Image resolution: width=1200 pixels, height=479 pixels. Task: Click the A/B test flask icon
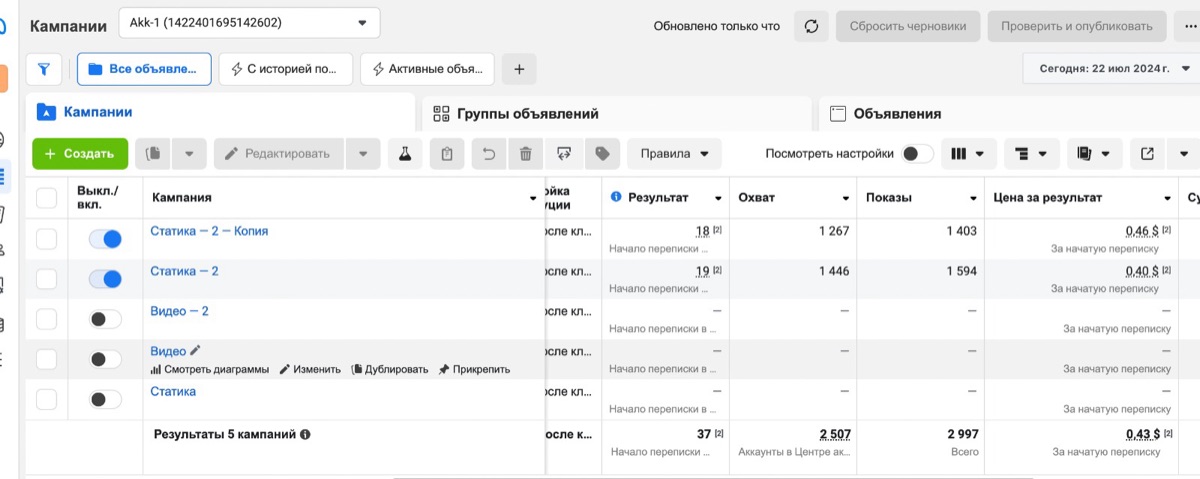pos(404,154)
